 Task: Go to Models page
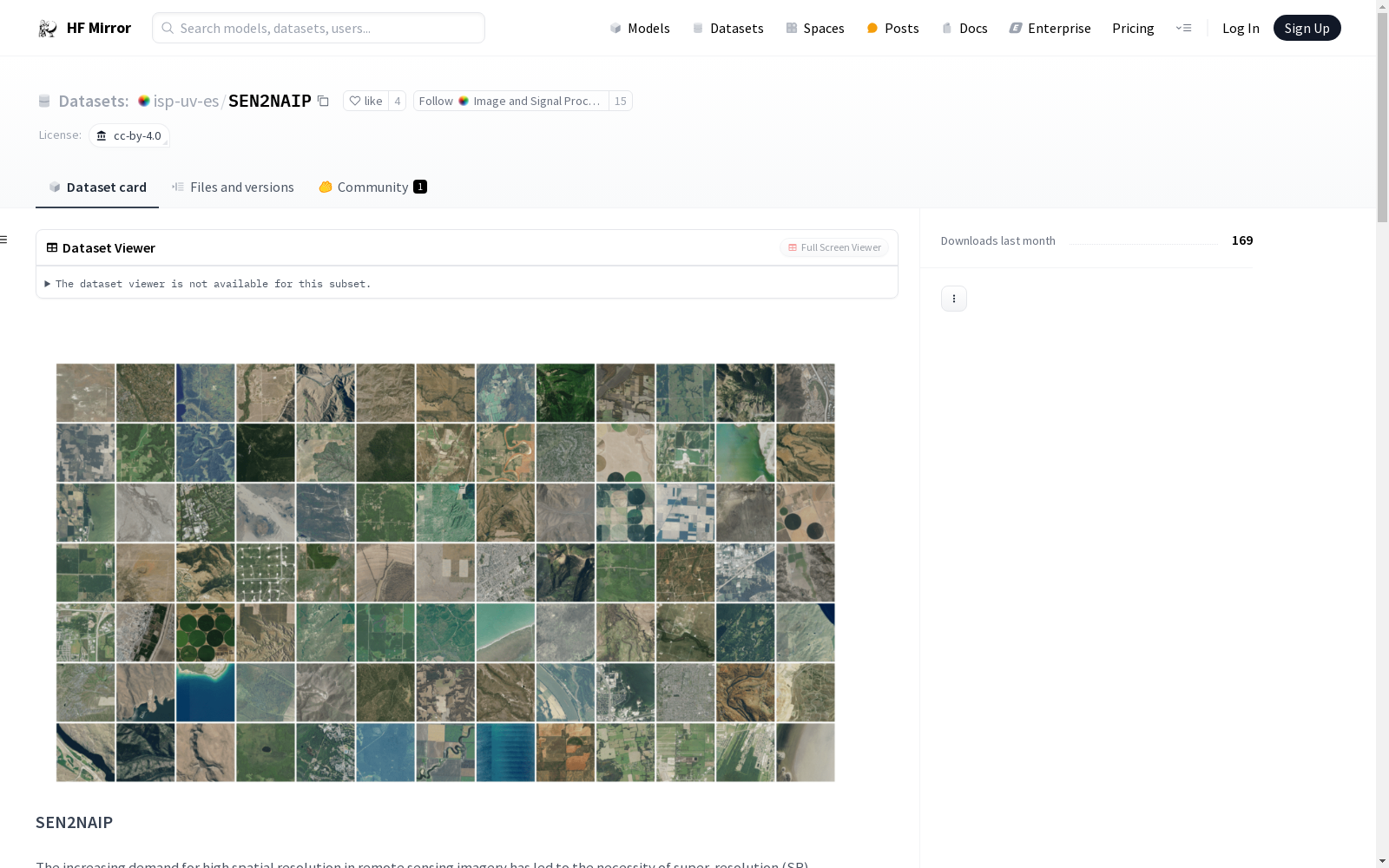640,29
